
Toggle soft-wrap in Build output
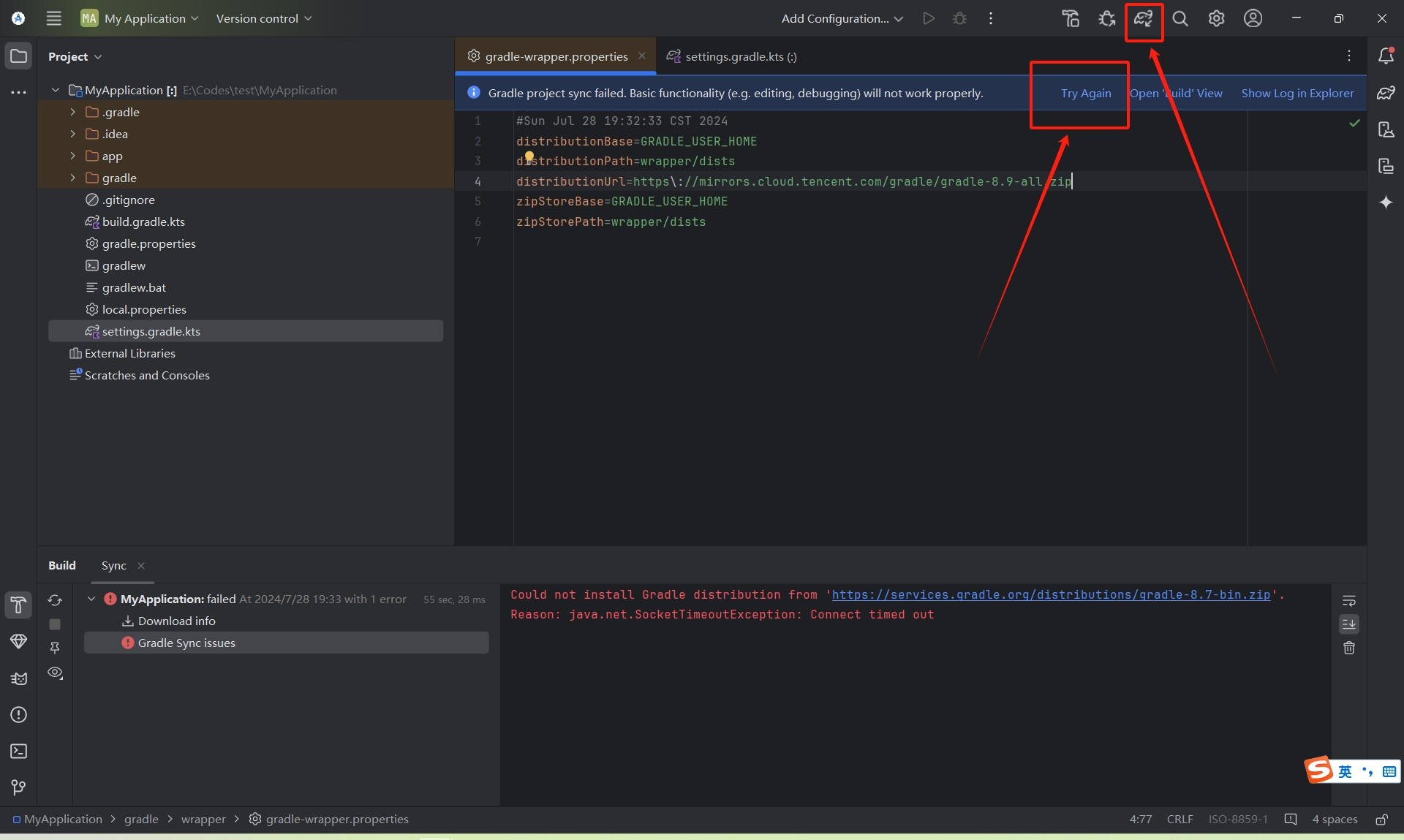1349,600
